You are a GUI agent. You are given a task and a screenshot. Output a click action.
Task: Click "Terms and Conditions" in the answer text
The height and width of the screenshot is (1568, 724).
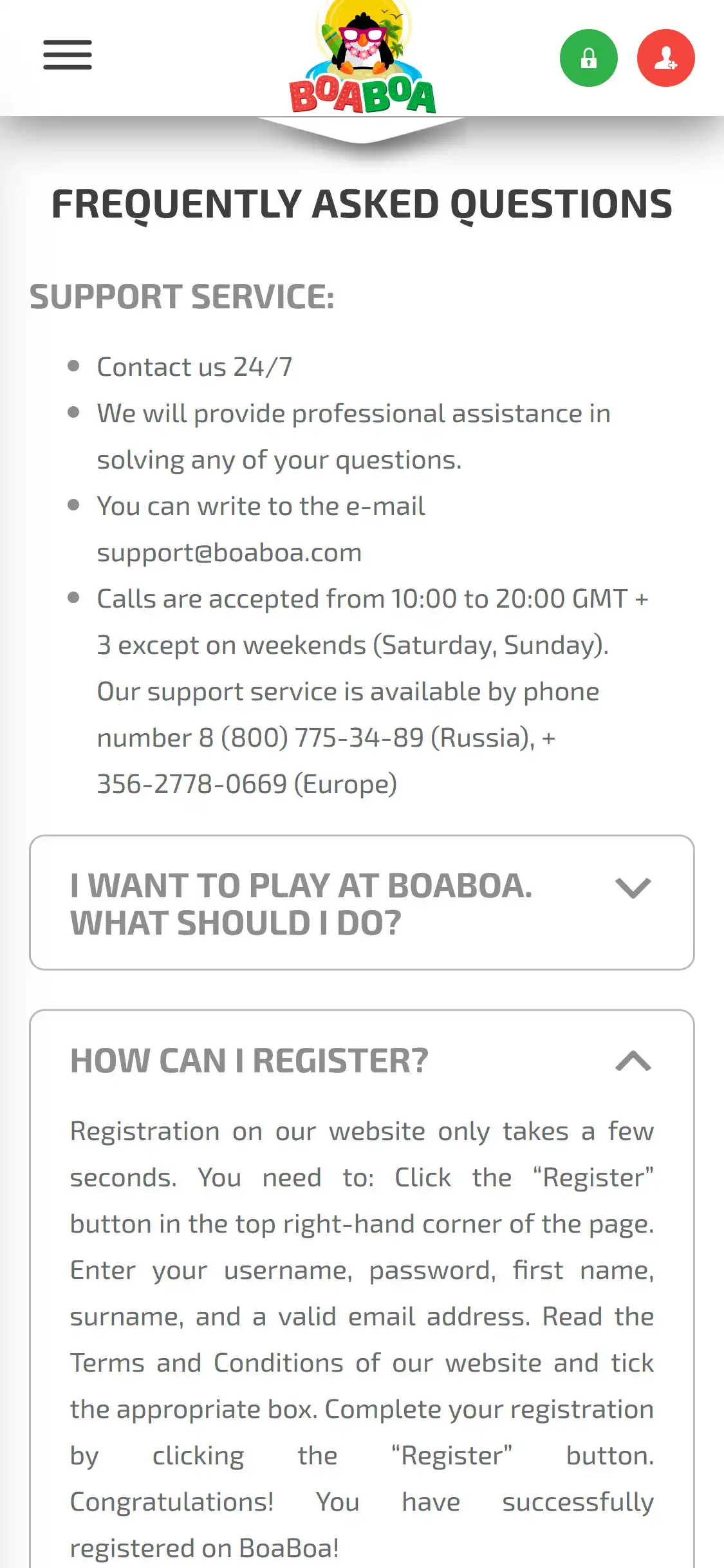click(x=207, y=1363)
